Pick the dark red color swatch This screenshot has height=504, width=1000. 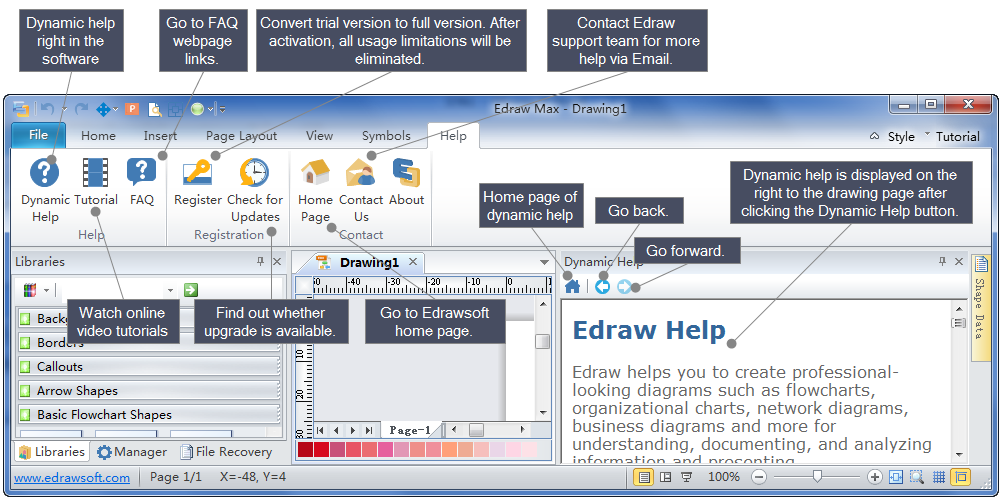pos(305,450)
